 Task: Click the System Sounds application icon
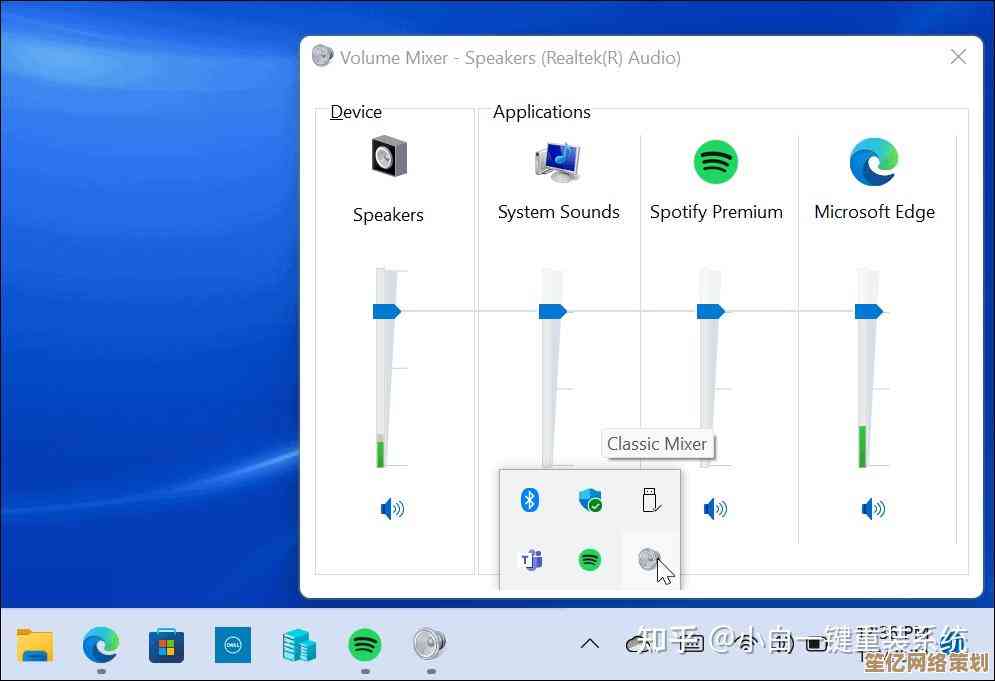pyautogui.click(x=557, y=160)
